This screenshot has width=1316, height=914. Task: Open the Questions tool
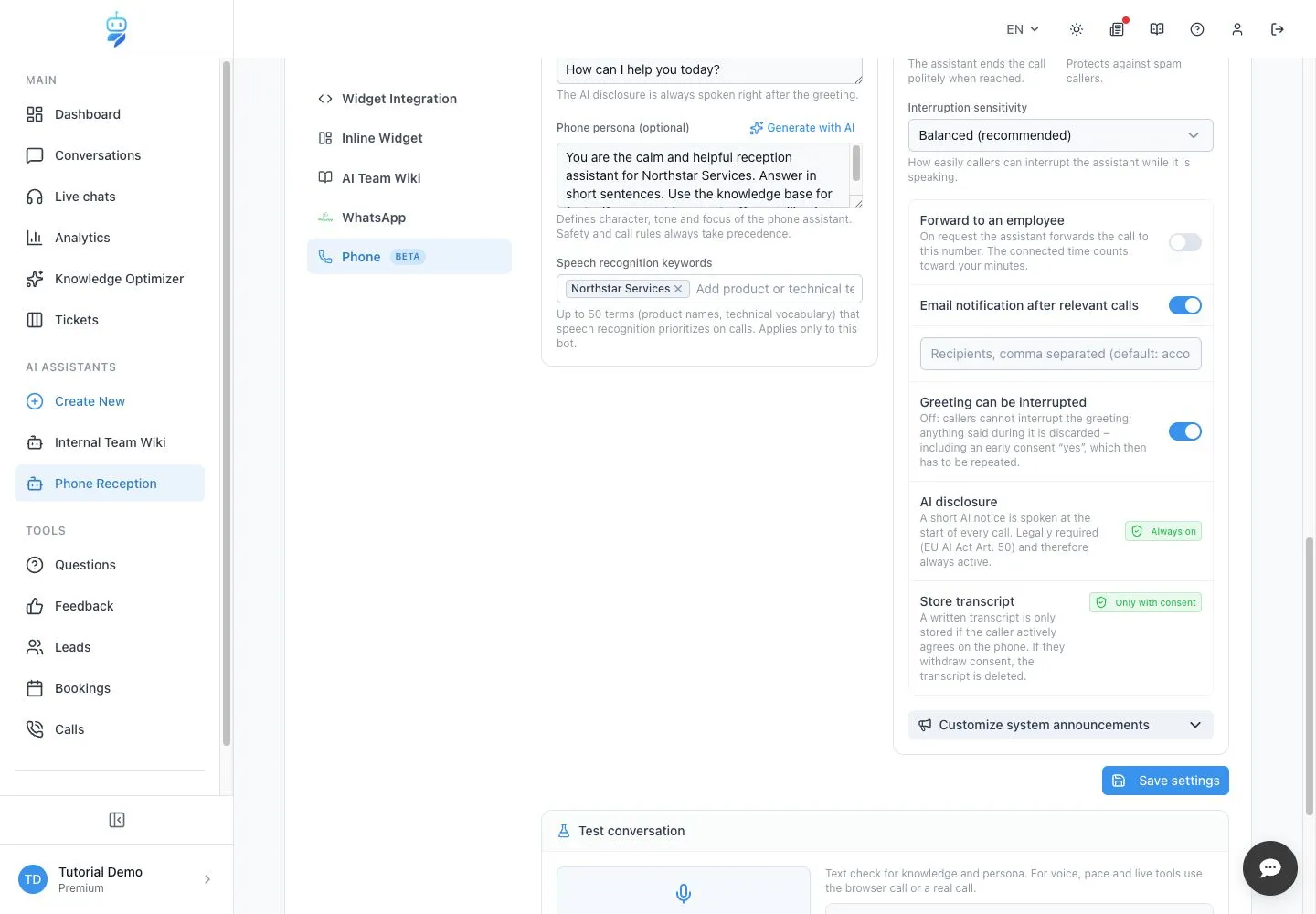110,565
